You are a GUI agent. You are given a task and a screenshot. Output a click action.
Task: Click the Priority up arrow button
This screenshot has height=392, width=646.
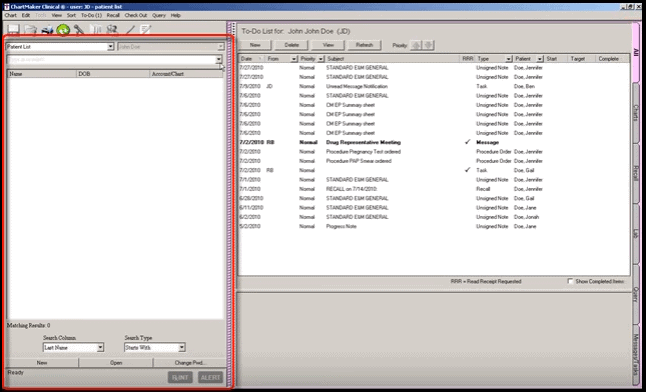tap(416, 45)
